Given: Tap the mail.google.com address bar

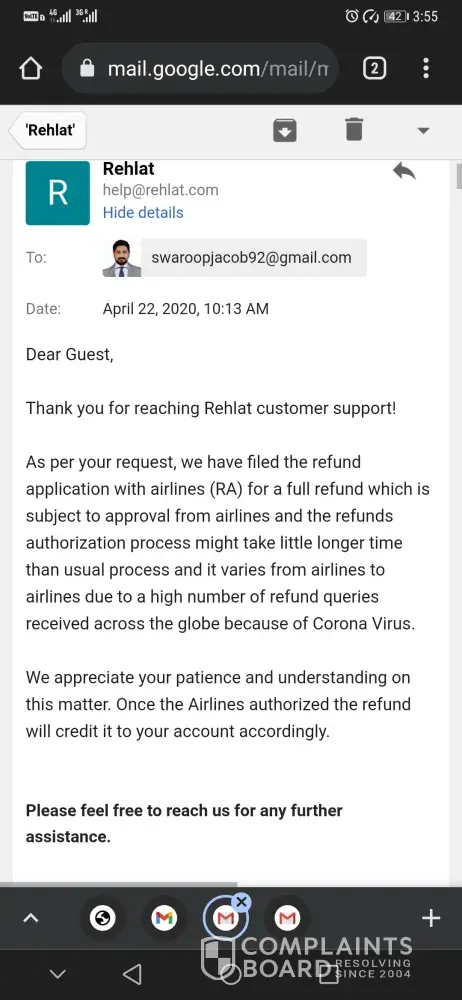Looking at the screenshot, I should (x=200, y=68).
